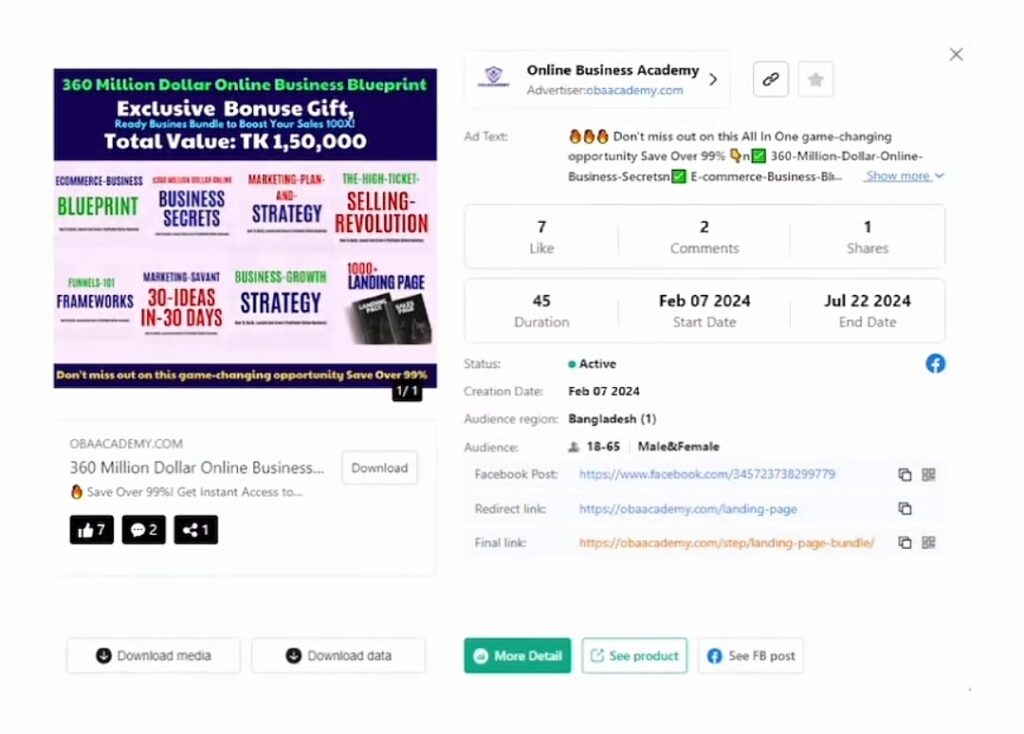Click the Online Business Academy advertiser name
The image size is (1024, 734).
[613, 70]
